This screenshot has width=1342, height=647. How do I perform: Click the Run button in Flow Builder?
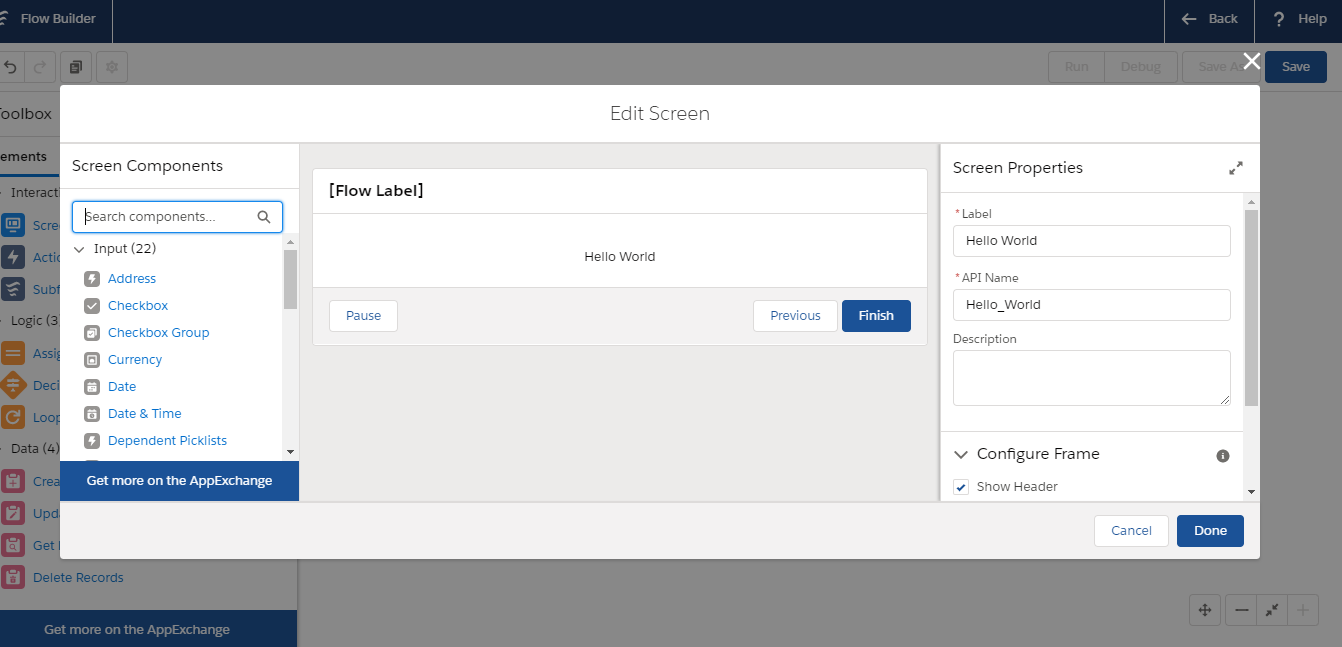point(1076,67)
